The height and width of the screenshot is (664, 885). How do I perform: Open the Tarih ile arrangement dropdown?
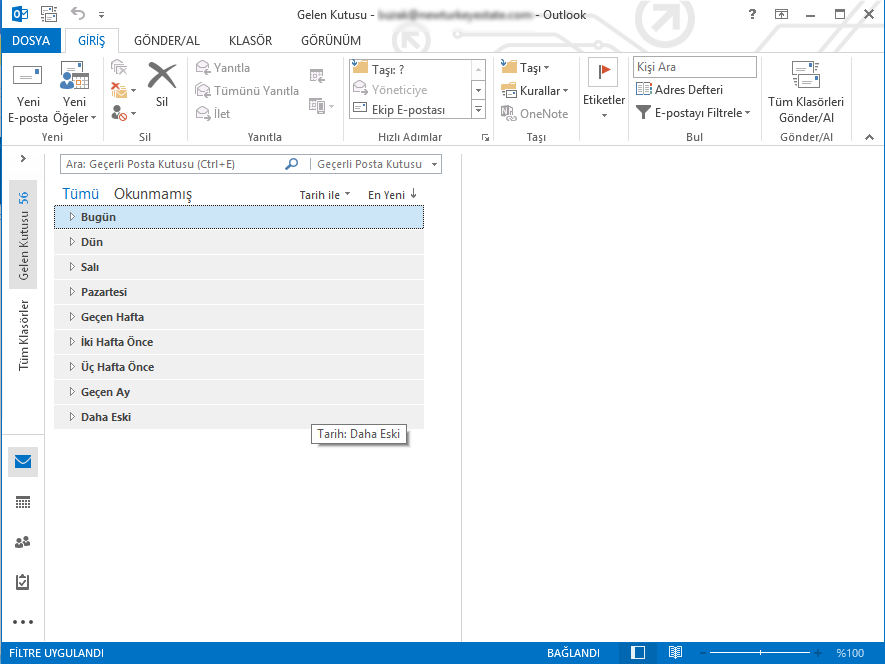point(325,195)
